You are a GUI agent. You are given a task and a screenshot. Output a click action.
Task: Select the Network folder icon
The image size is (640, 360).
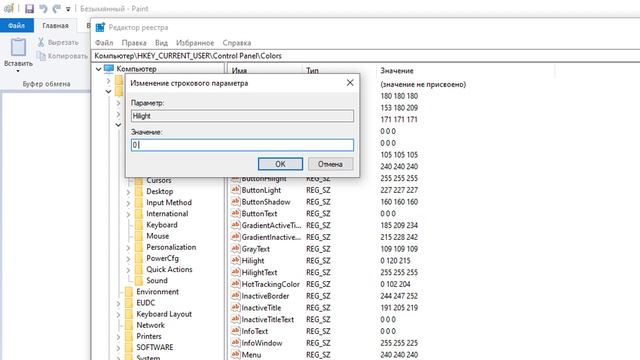(x=129, y=325)
